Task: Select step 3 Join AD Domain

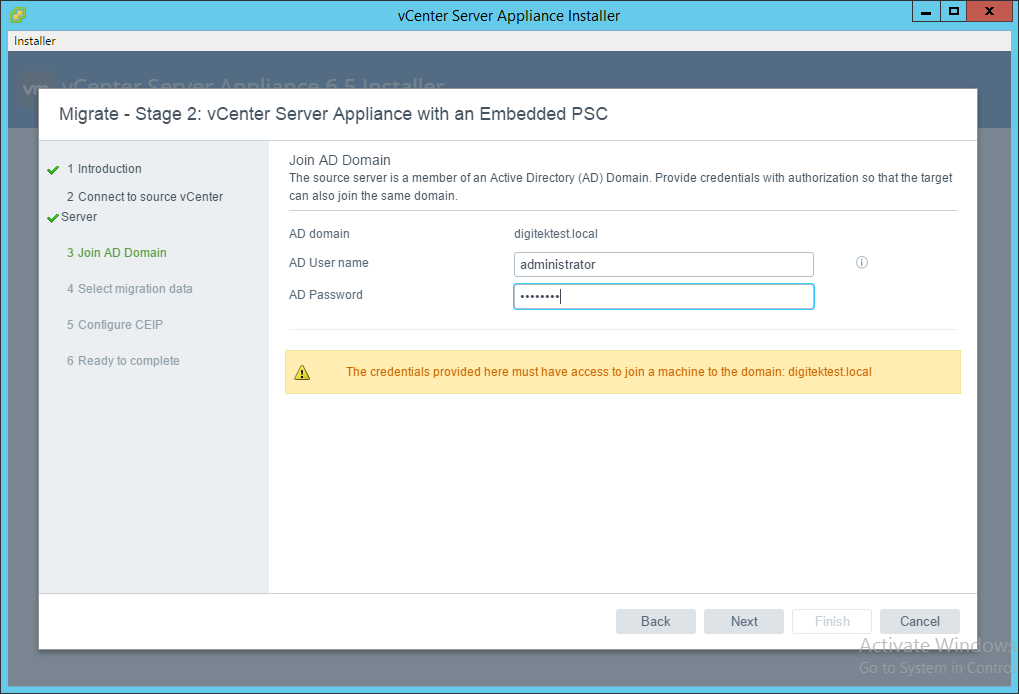Action: [x=116, y=253]
